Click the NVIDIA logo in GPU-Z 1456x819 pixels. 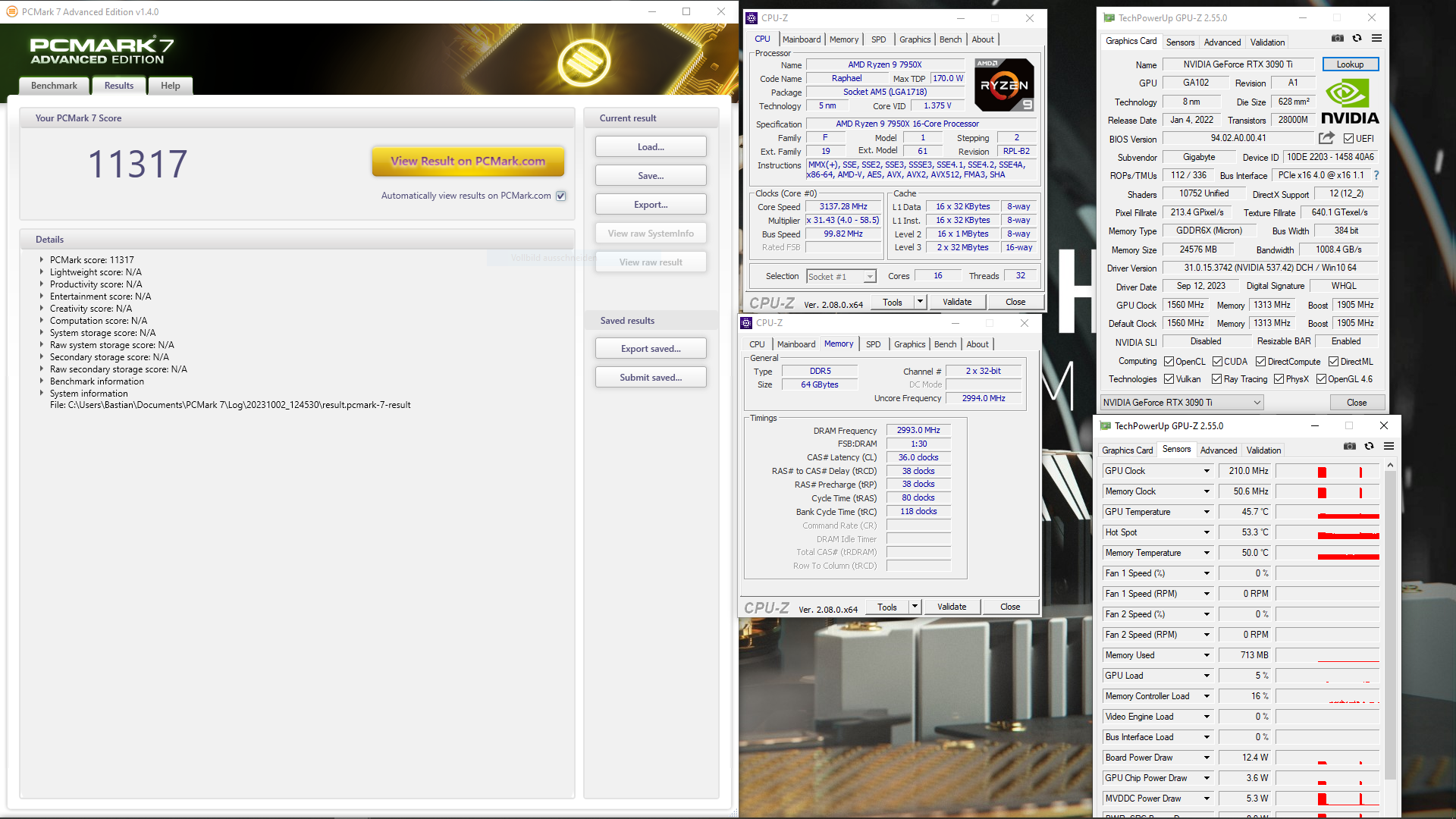1350,102
